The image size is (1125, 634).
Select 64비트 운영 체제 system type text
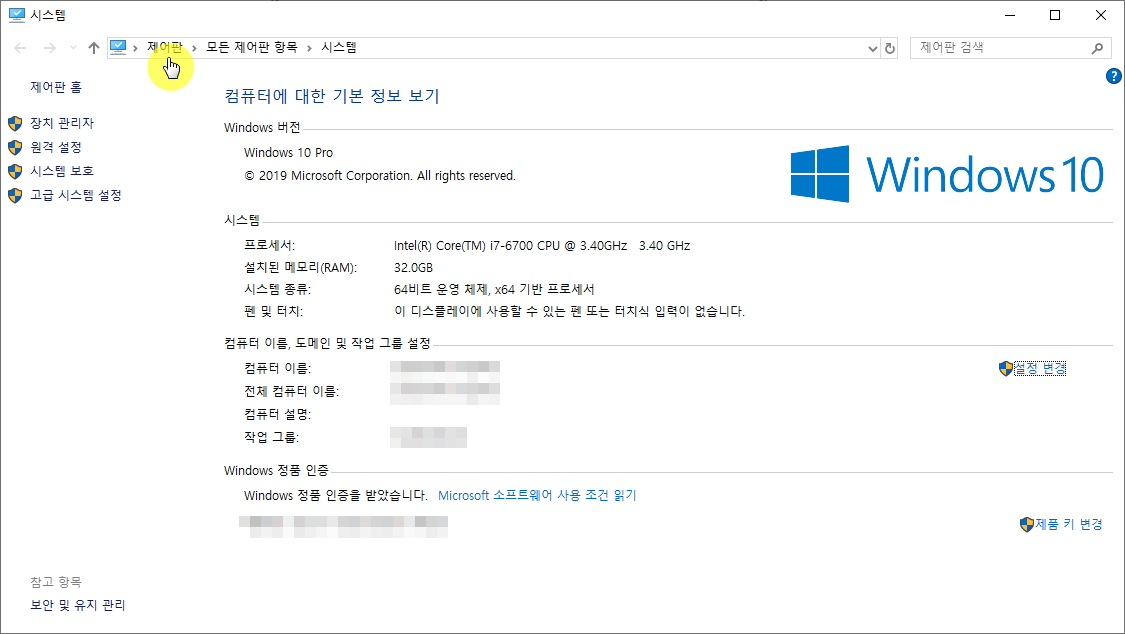coord(494,289)
